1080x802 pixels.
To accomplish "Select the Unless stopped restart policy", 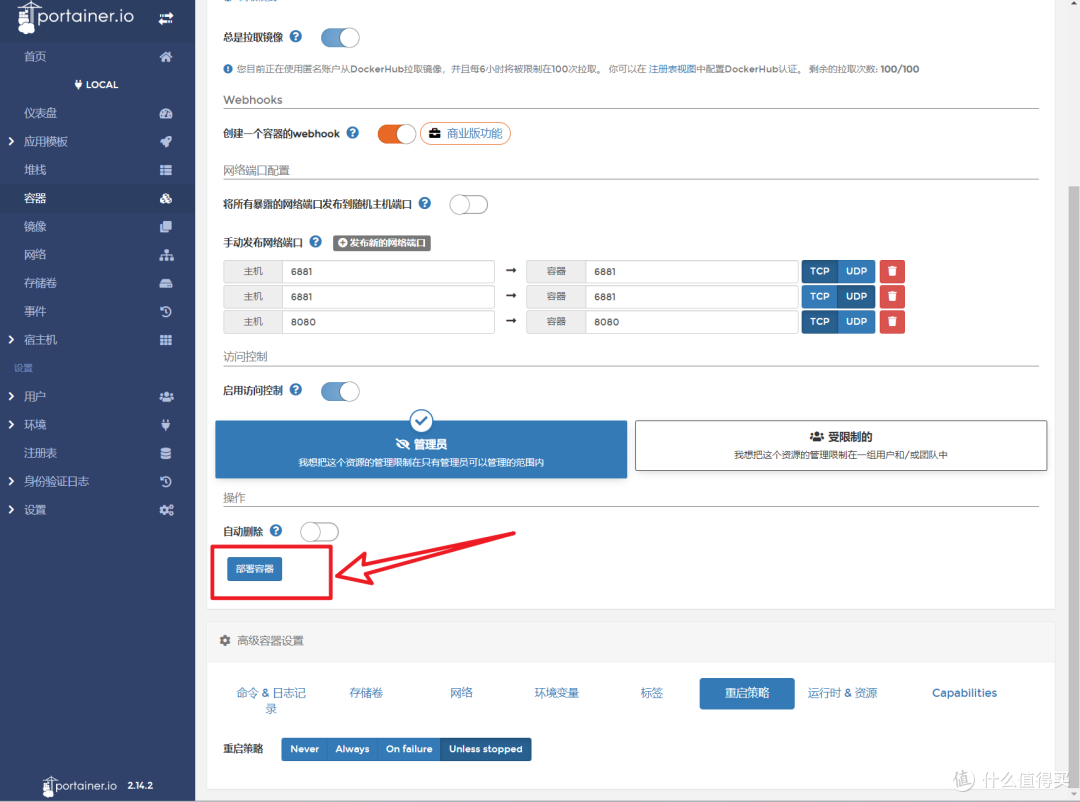I will click(485, 748).
